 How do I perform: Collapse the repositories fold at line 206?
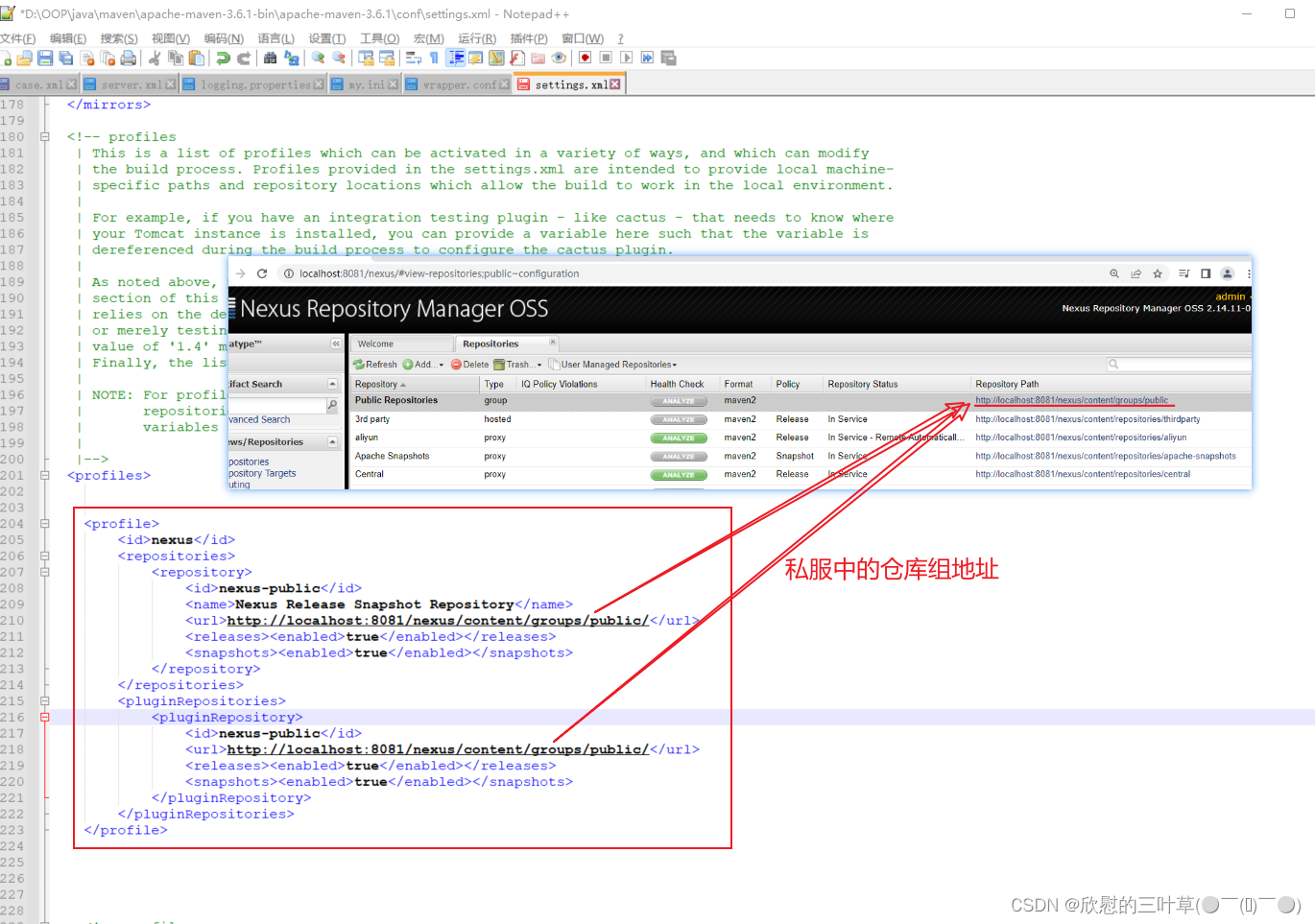pyautogui.click(x=44, y=557)
